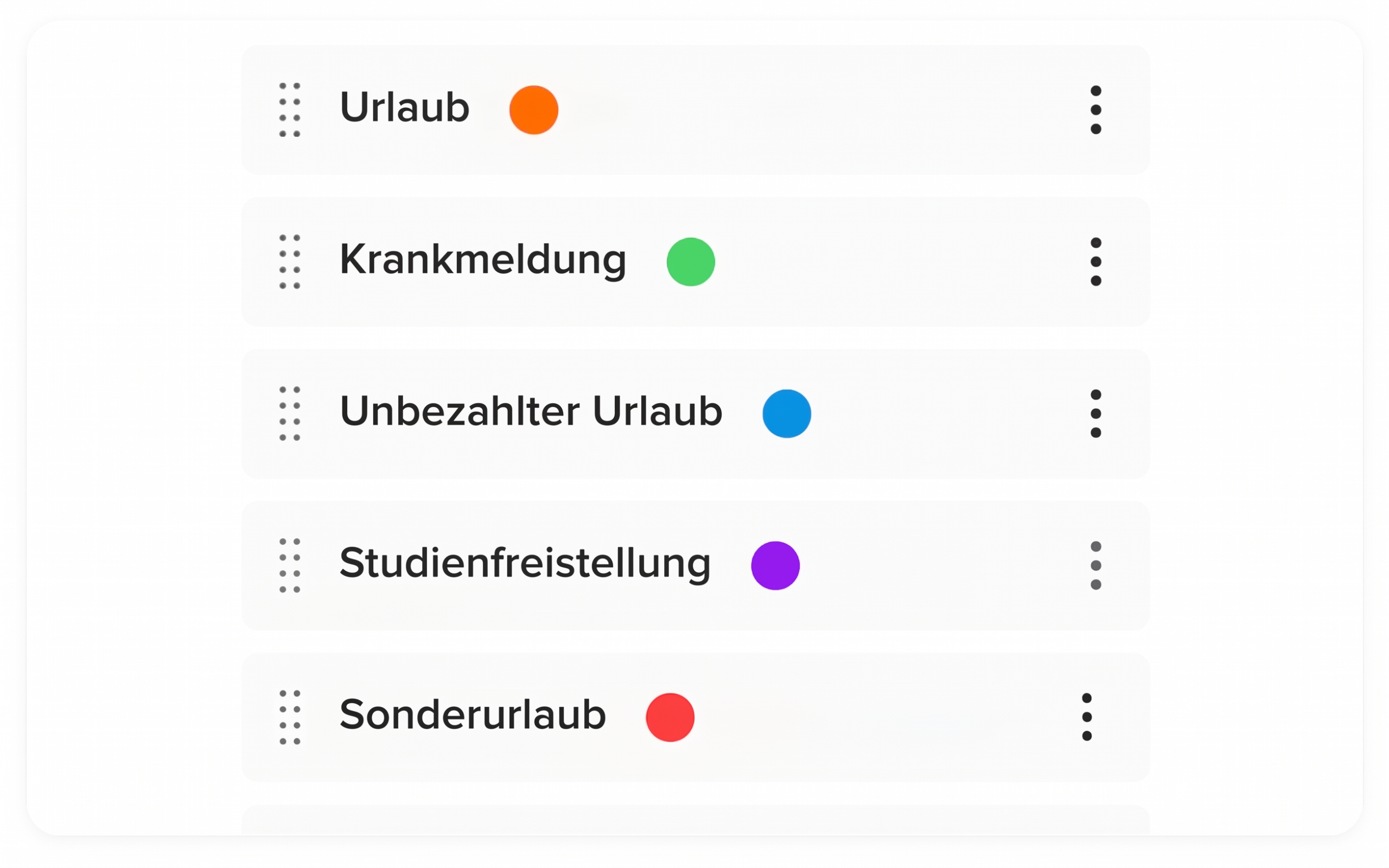The height and width of the screenshot is (868, 1389).
Task: Open the Sonderurlaub three-dot menu
Action: tap(1086, 717)
